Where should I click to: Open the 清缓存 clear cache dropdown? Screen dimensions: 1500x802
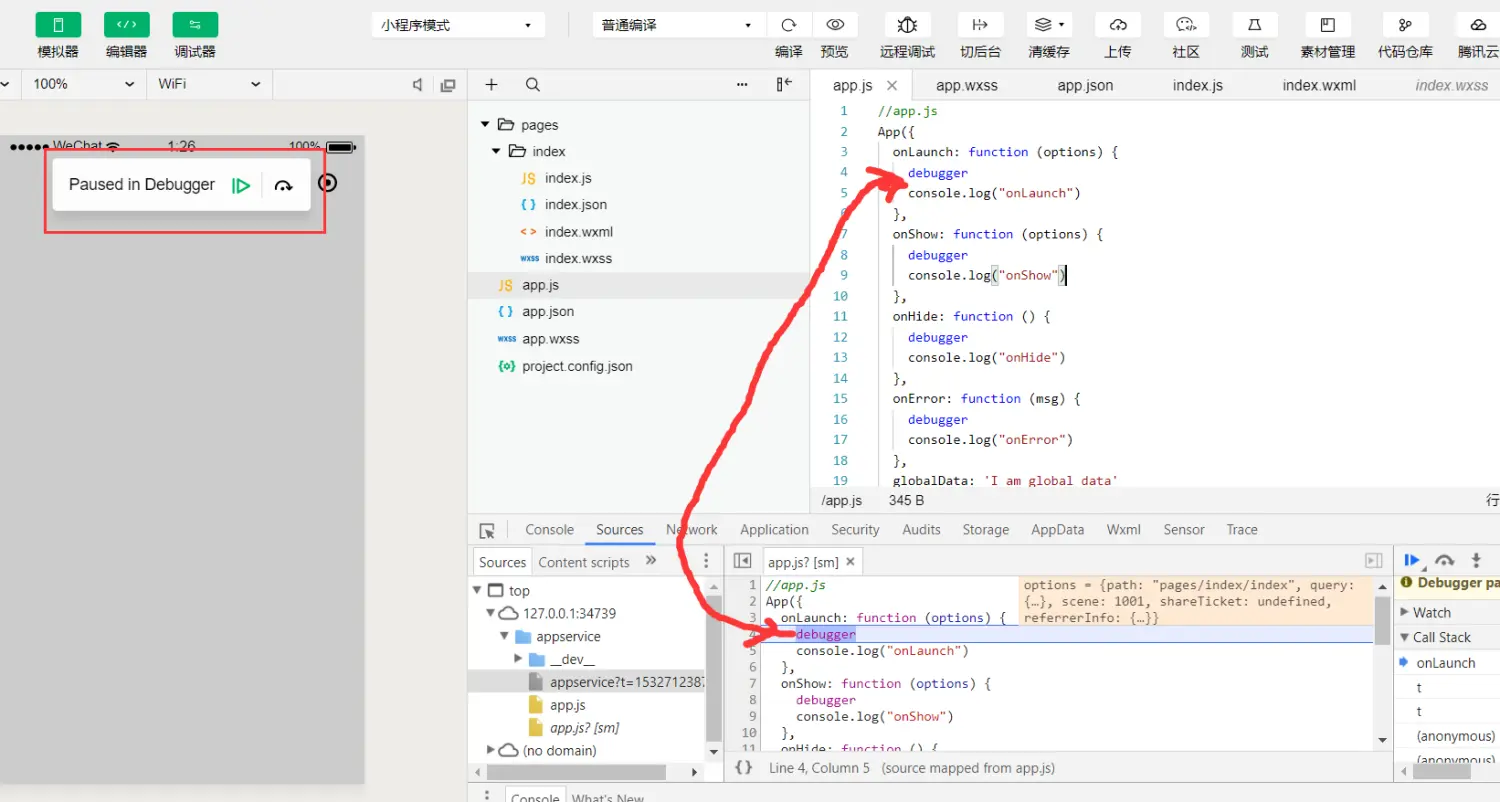(x=1049, y=25)
